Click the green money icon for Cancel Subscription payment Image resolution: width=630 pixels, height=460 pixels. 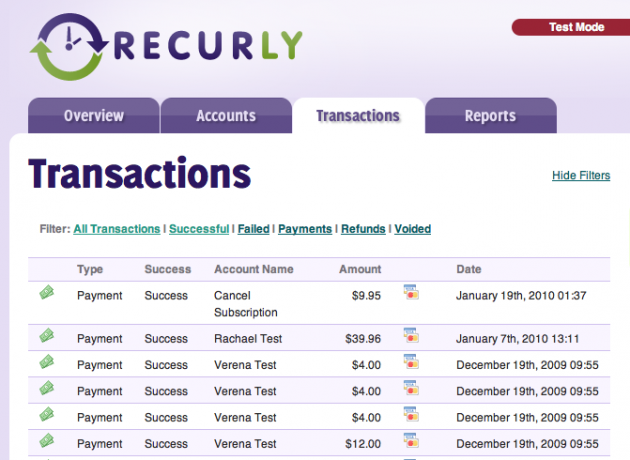point(46,293)
